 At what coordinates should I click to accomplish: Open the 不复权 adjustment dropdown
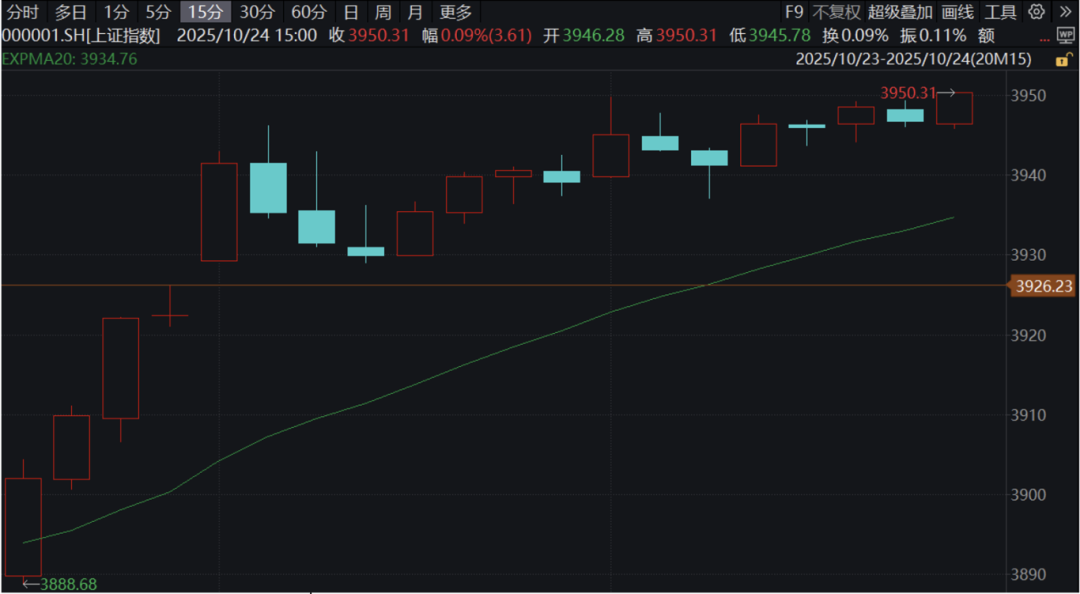(835, 12)
